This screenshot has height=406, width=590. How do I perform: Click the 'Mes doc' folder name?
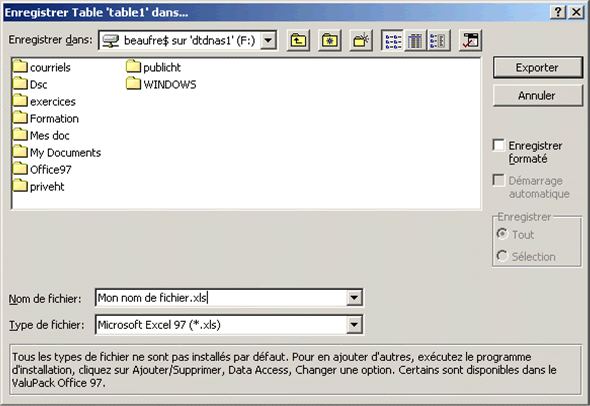point(50,135)
